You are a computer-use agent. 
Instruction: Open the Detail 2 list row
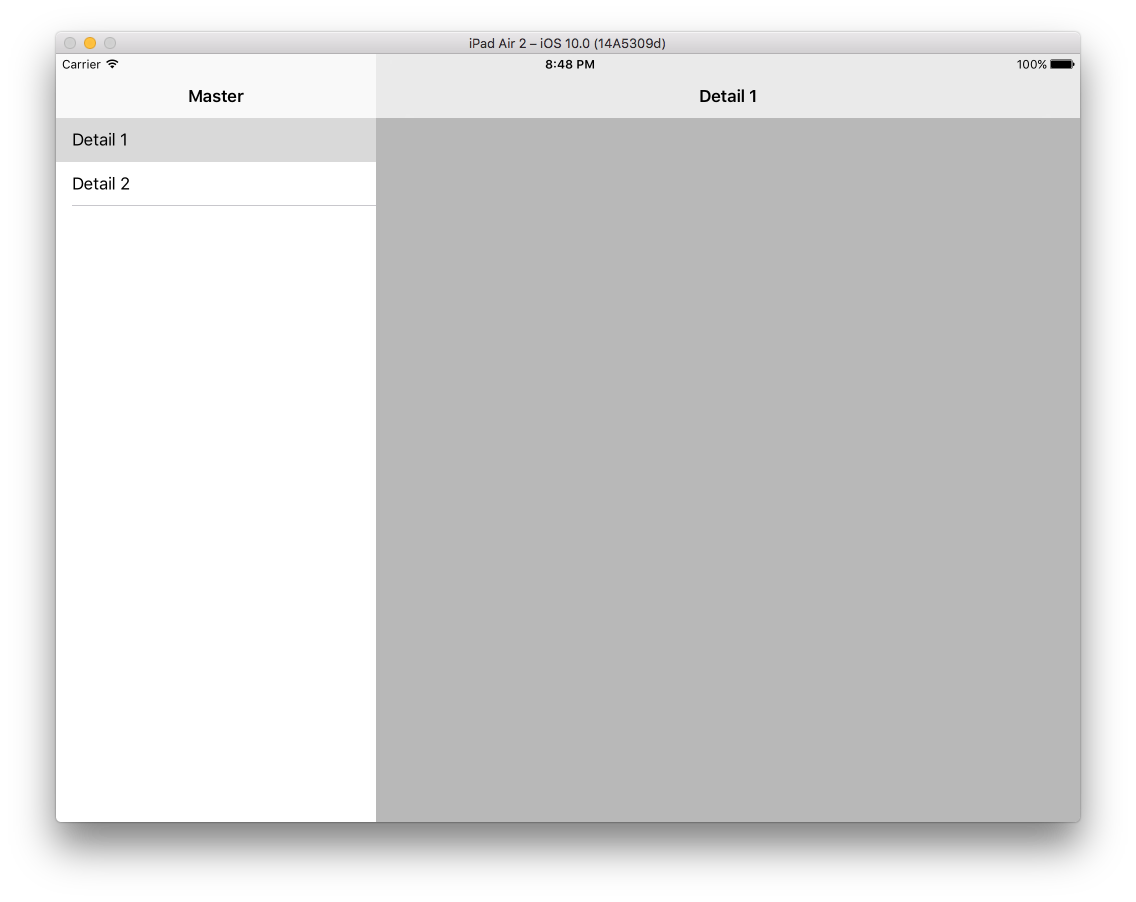(216, 184)
